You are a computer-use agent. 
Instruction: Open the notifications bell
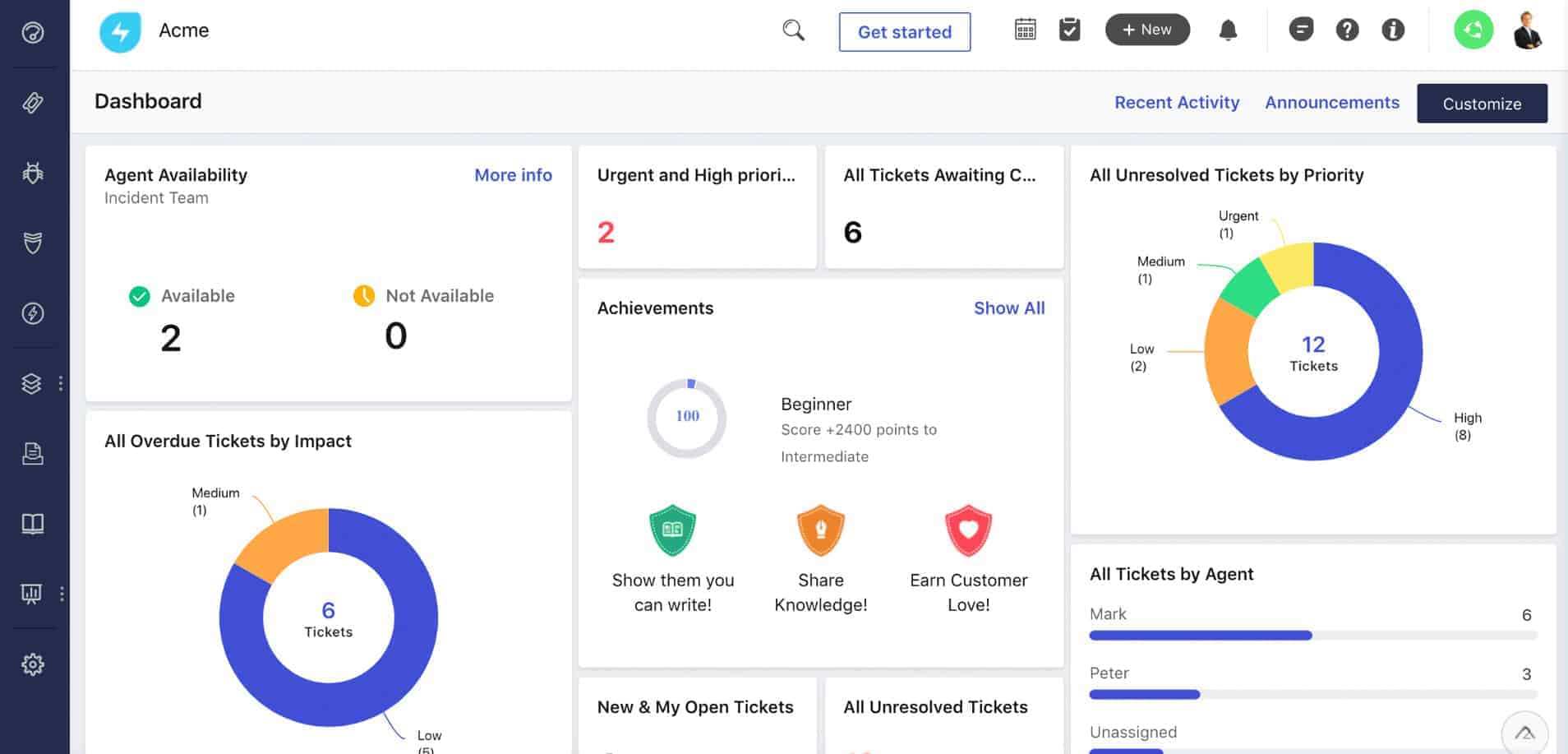tap(1228, 30)
